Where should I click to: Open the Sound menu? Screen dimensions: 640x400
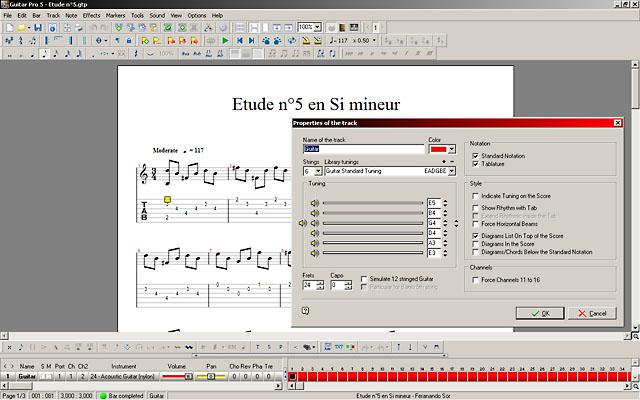click(157, 16)
